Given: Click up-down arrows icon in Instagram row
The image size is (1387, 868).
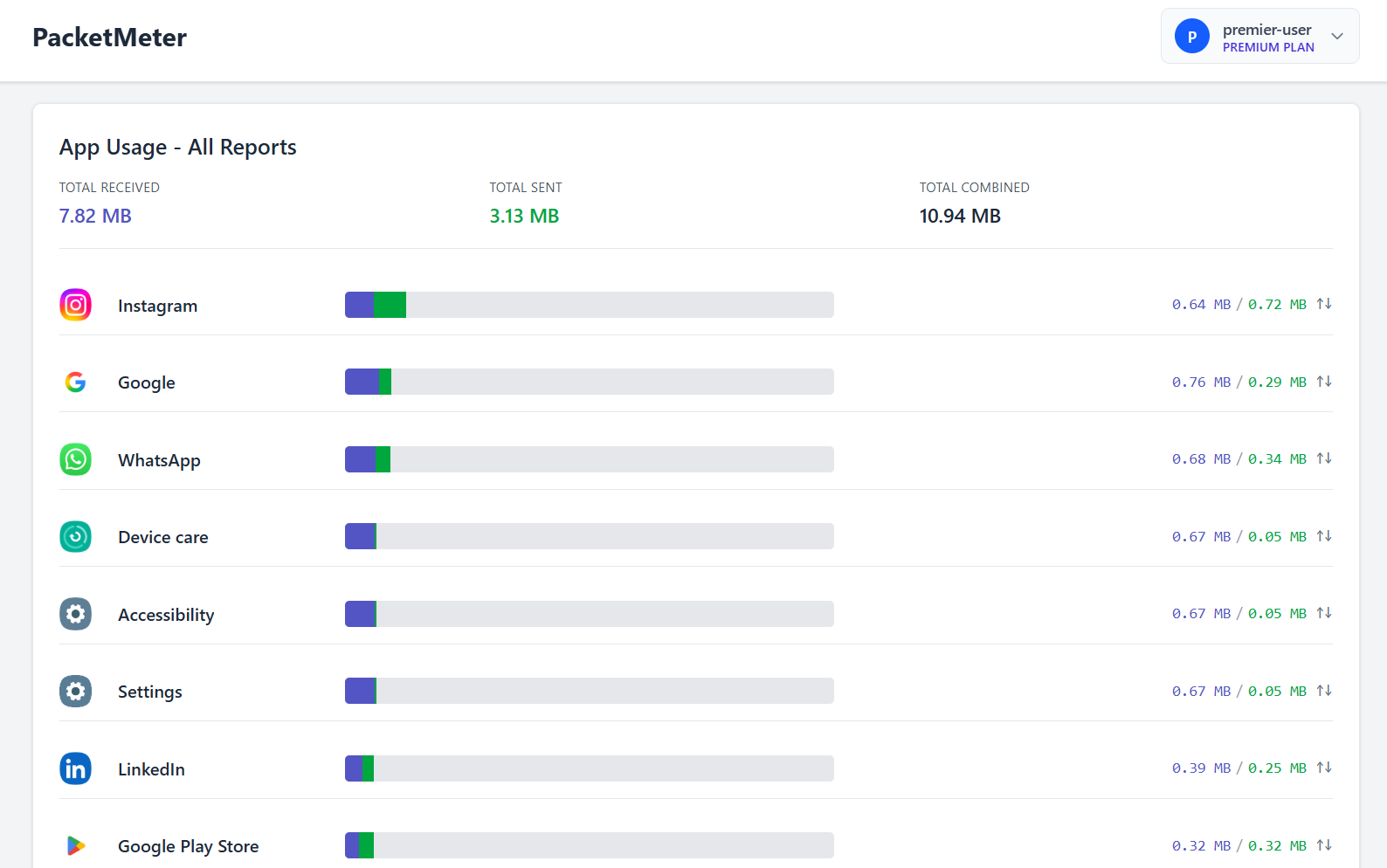Looking at the screenshot, I should click(1324, 304).
